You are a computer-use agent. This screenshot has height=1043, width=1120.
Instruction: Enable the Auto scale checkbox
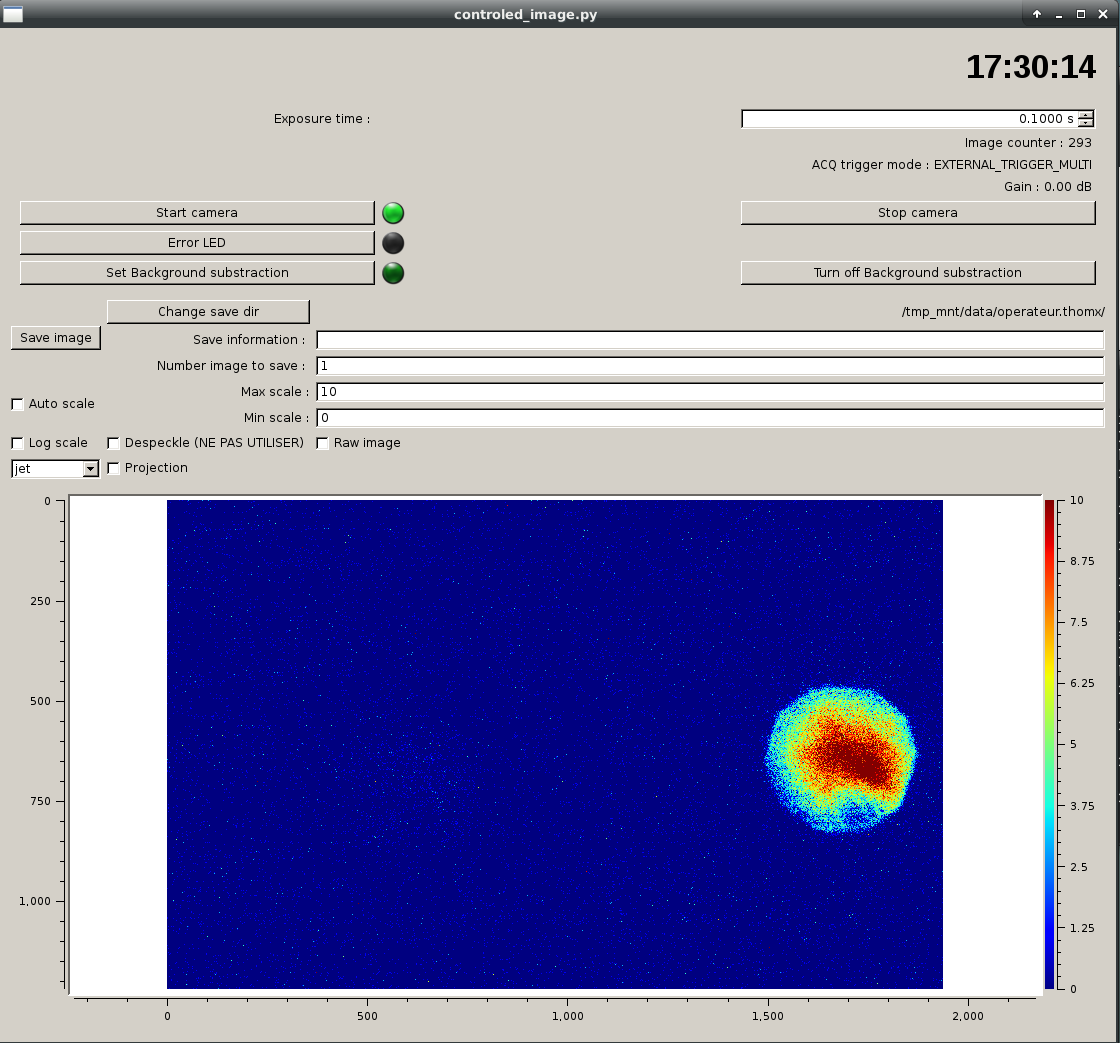point(18,404)
